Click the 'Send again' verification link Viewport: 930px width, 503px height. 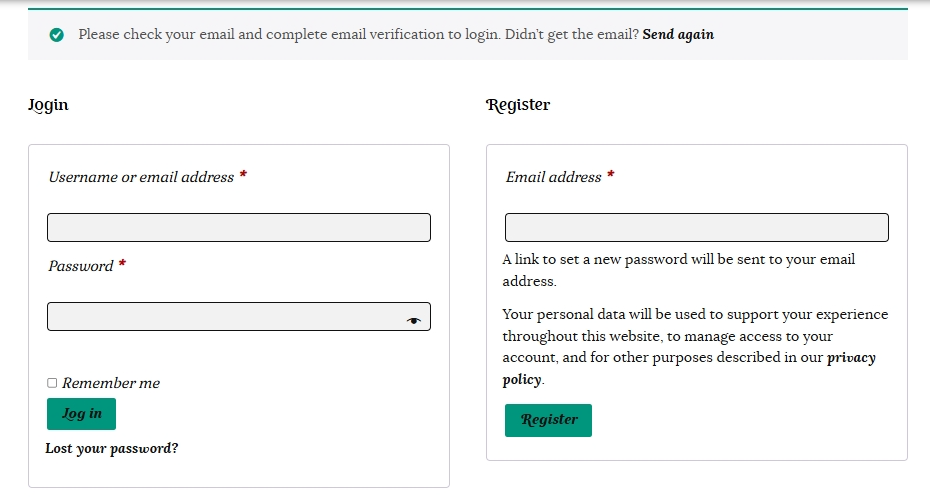point(678,34)
